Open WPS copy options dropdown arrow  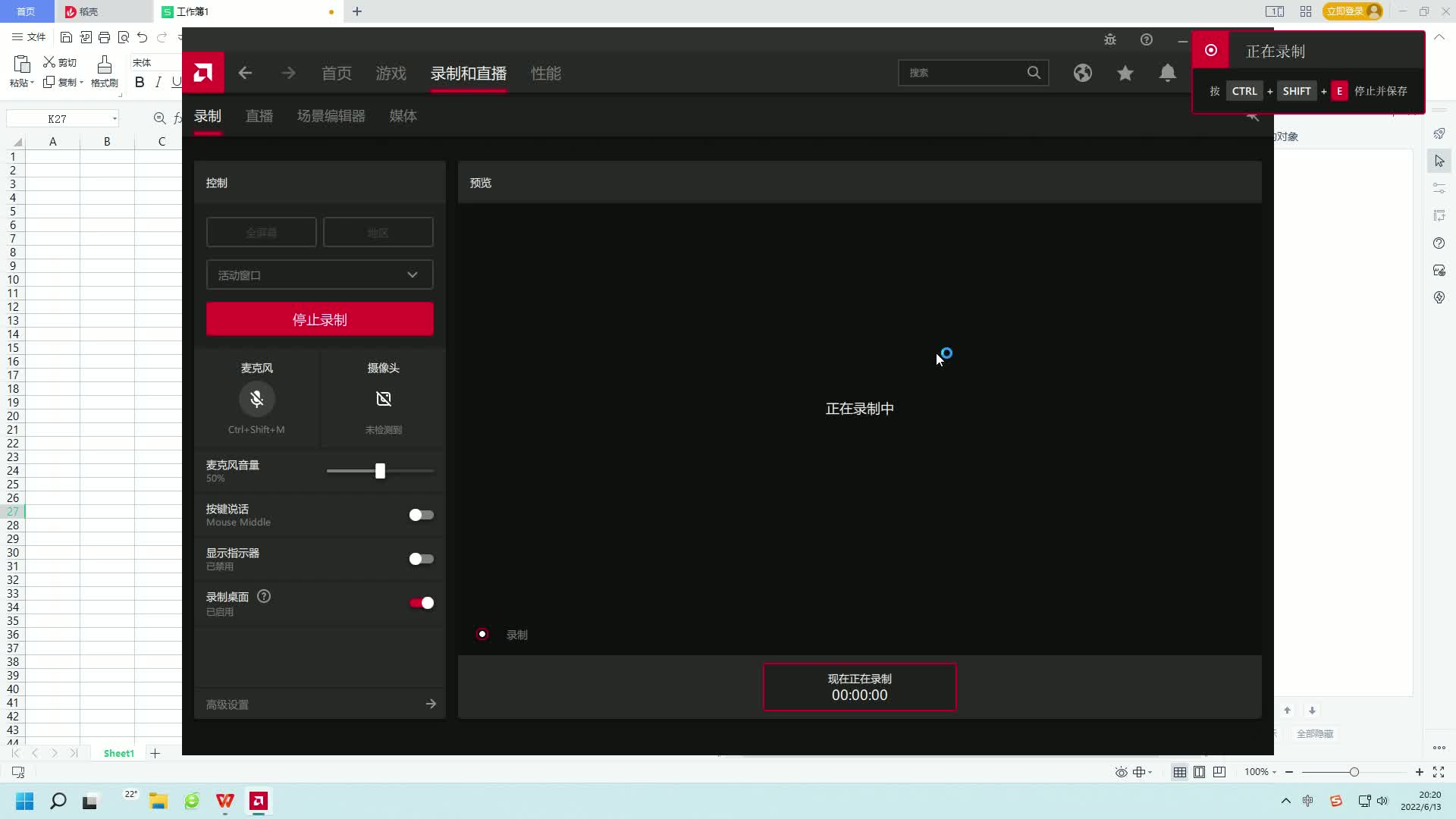pyautogui.click(x=81, y=83)
